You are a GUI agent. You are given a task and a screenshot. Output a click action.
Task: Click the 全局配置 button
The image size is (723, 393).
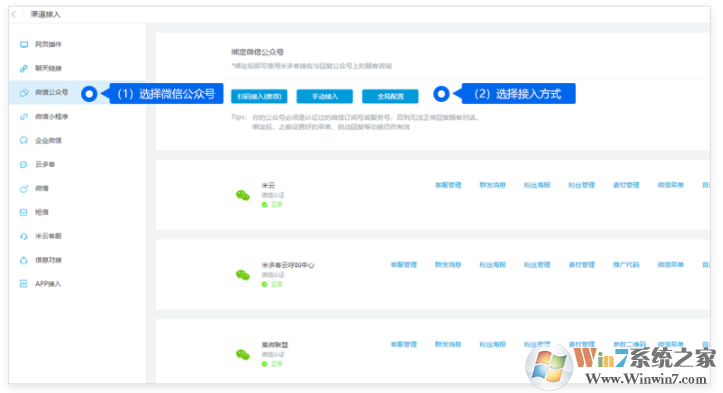point(390,96)
